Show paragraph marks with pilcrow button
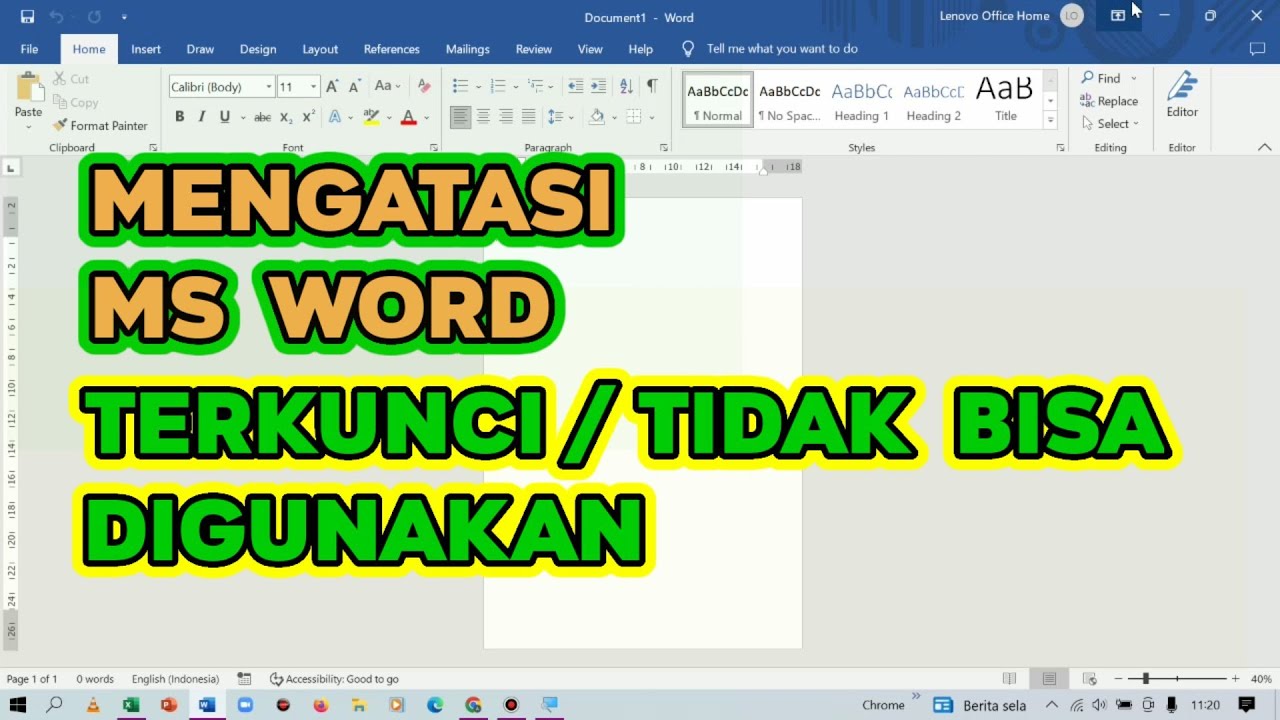The image size is (1280, 720). pyautogui.click(x=652, y=87)
